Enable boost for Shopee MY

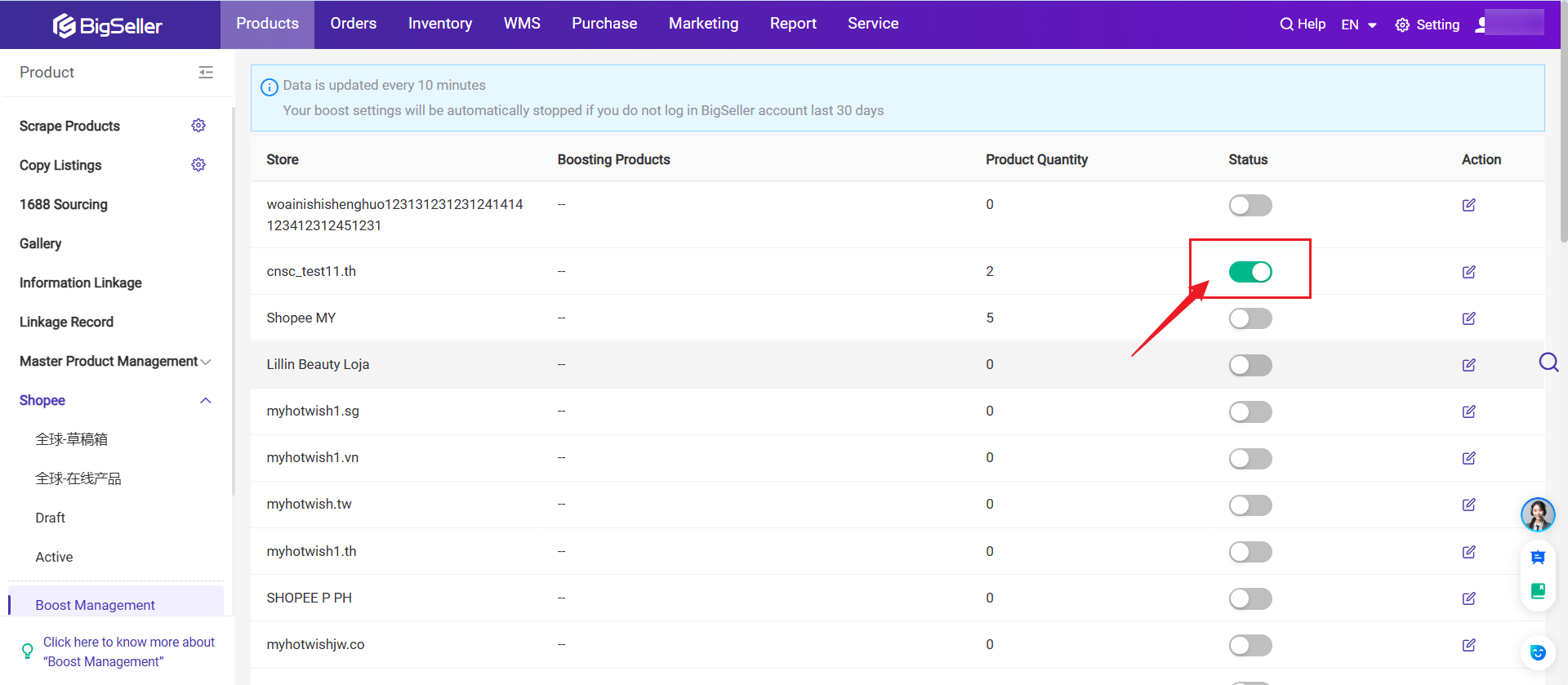pos(1250,318)
